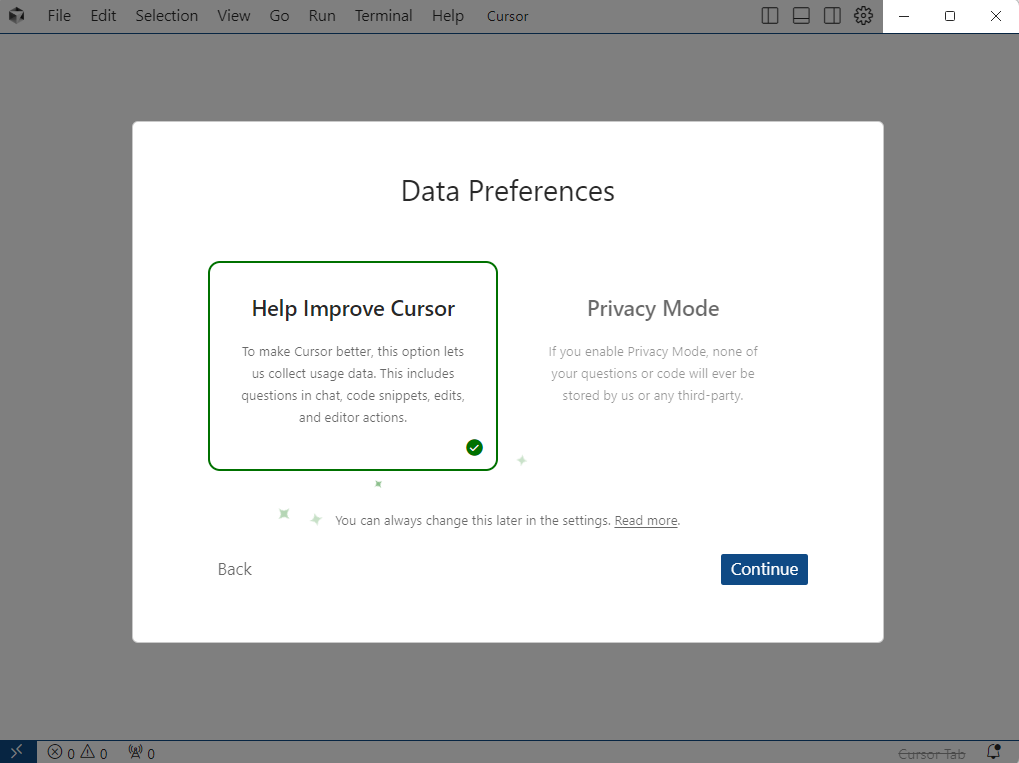Open the Read more link
1019x763 pixels.
point(646,521)
